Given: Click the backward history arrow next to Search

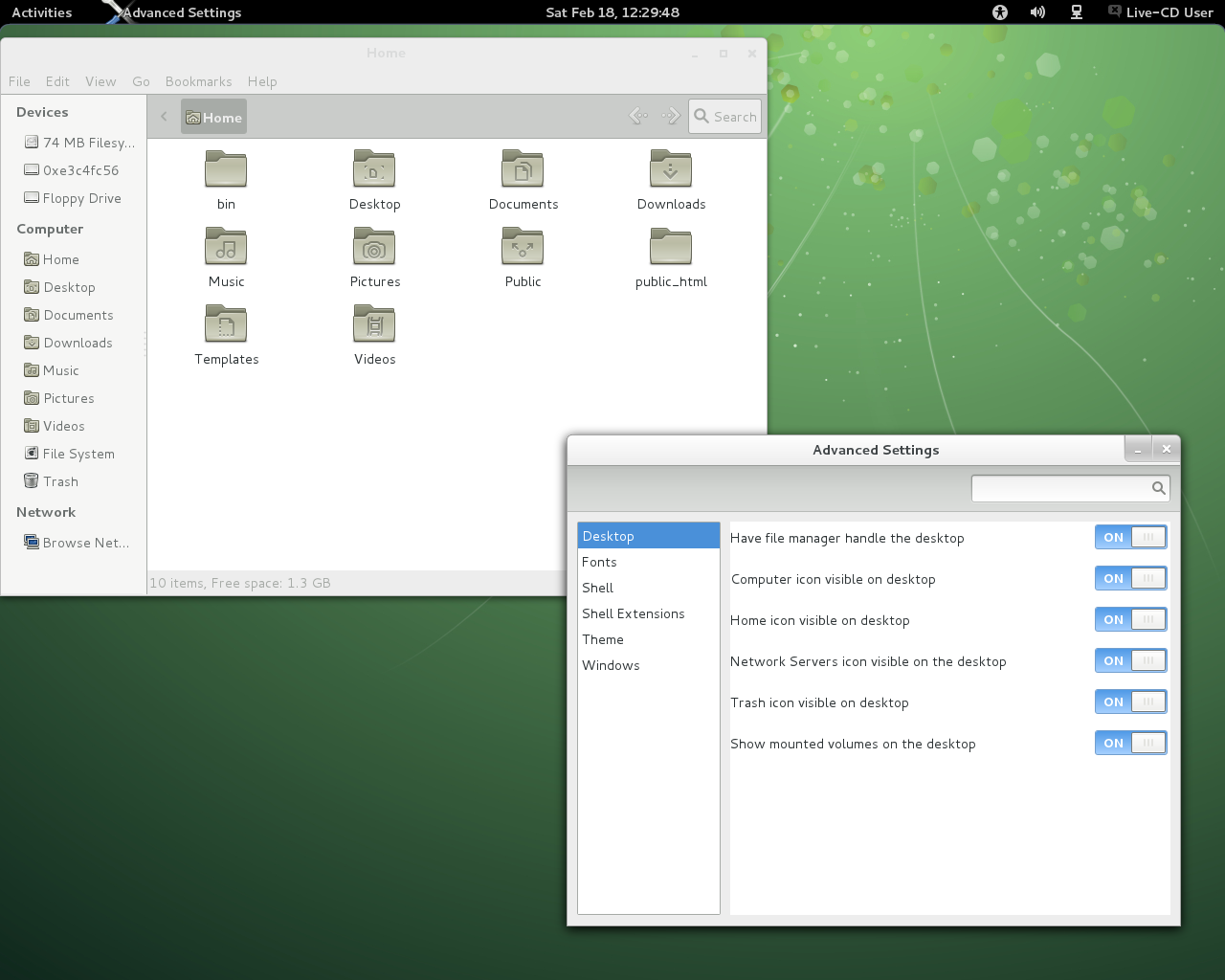Looking at the screenshot, I should [x=638, y=116].
